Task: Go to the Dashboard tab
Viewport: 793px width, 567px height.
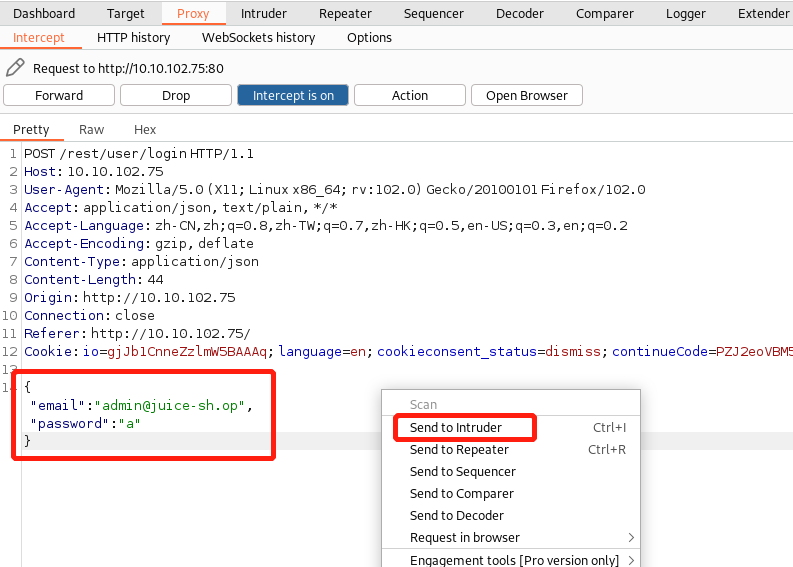Action: [x=44, y=13]
